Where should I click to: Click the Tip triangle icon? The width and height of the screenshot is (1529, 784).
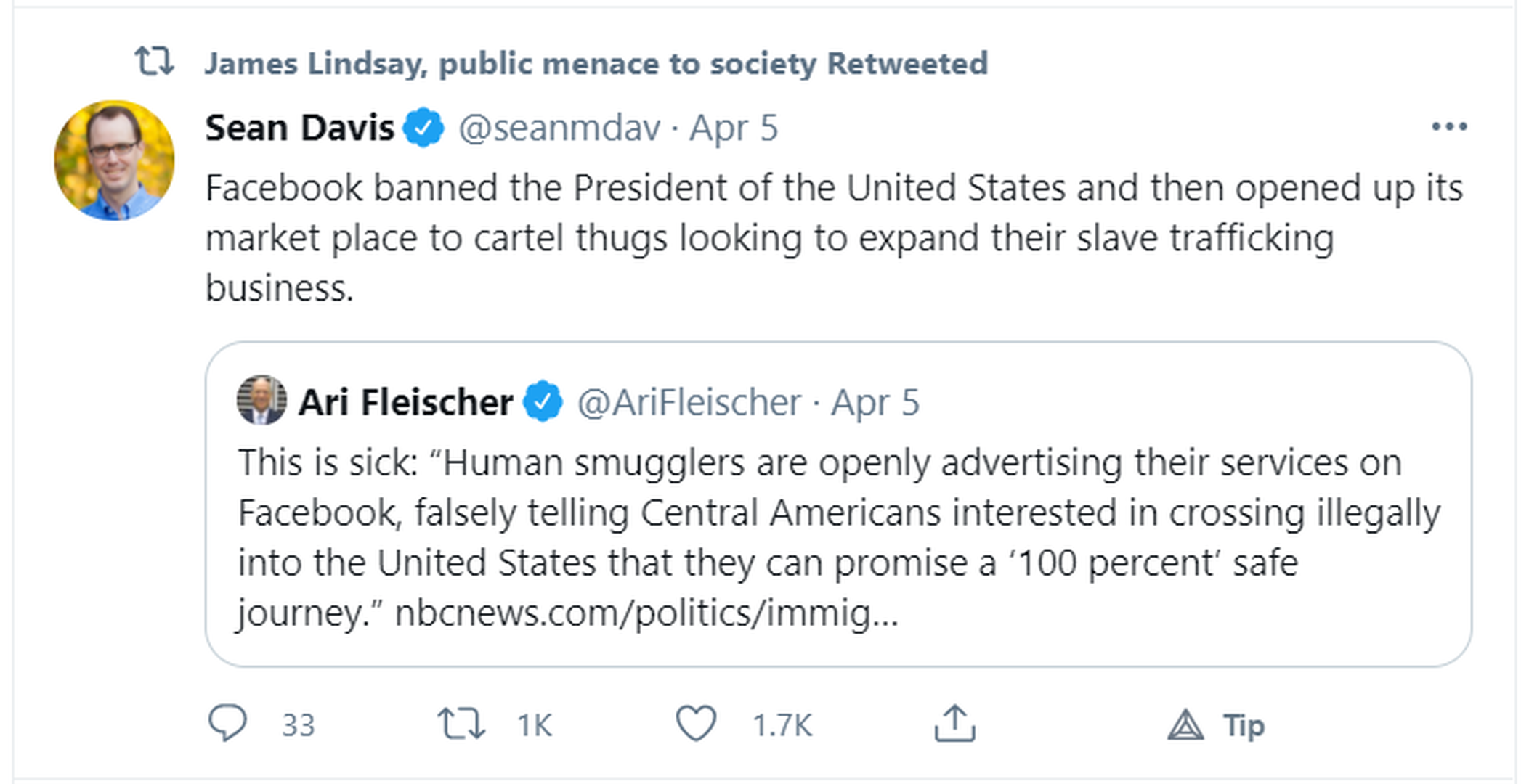click(x=1185, y=724)
